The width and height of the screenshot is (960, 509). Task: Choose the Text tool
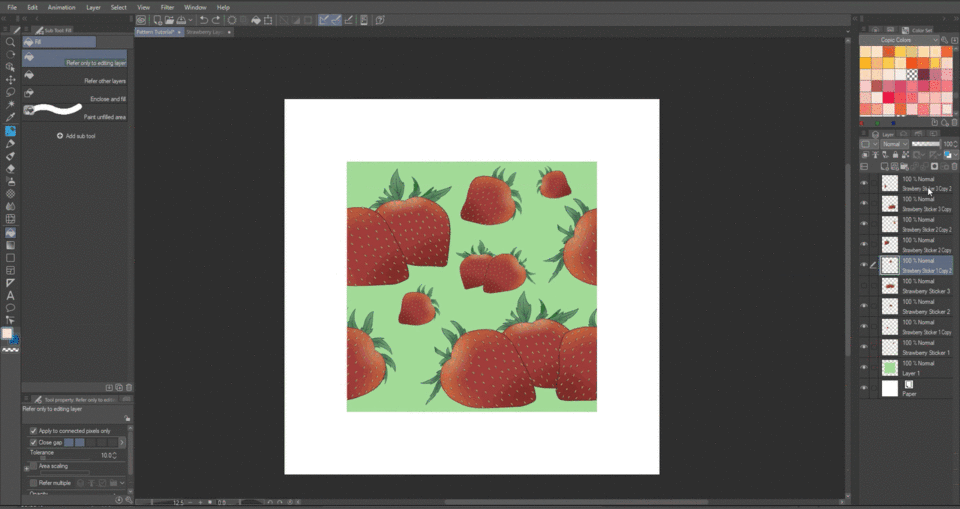point(10,295)
